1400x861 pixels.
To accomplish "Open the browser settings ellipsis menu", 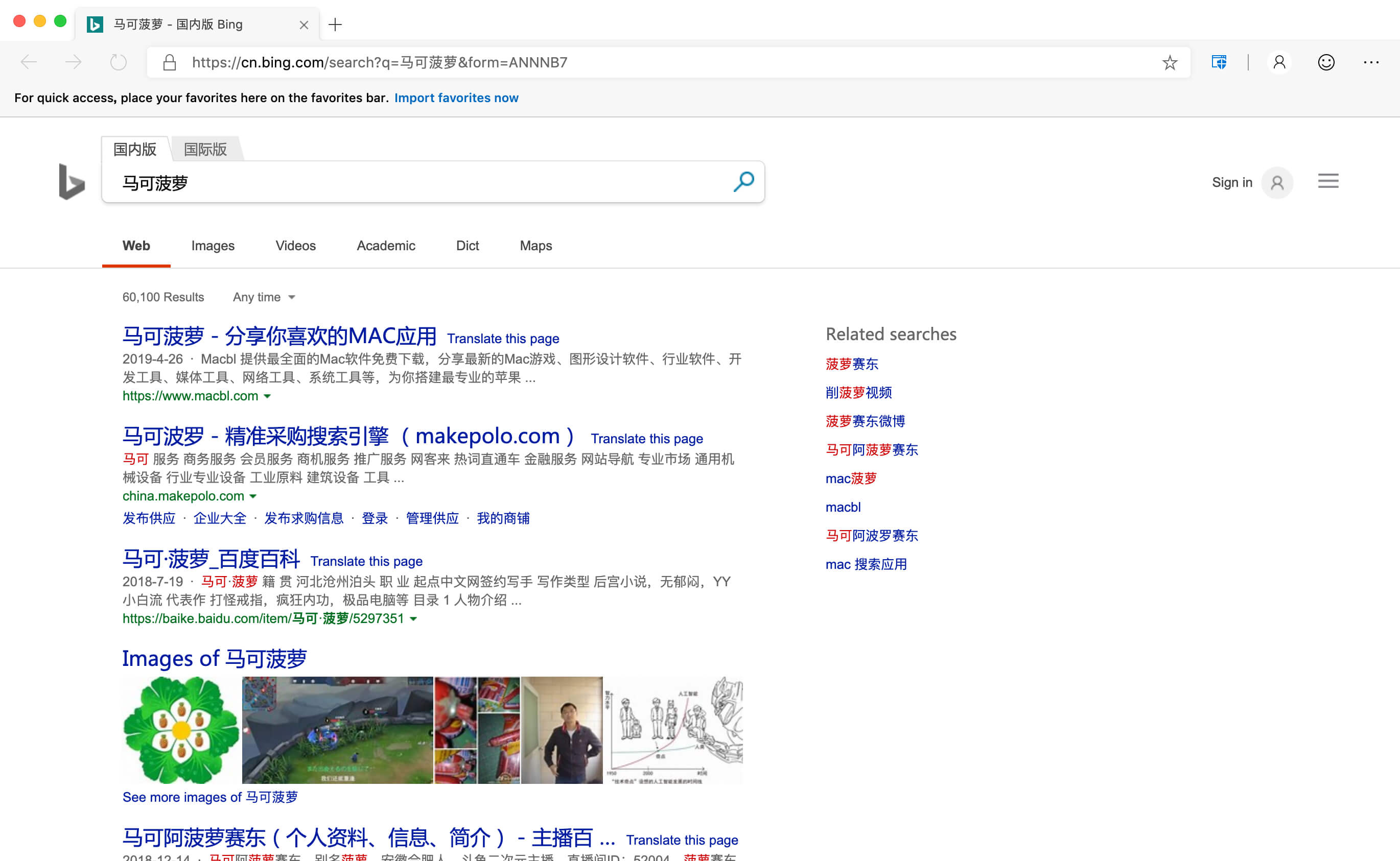I will click(1371, 62).
